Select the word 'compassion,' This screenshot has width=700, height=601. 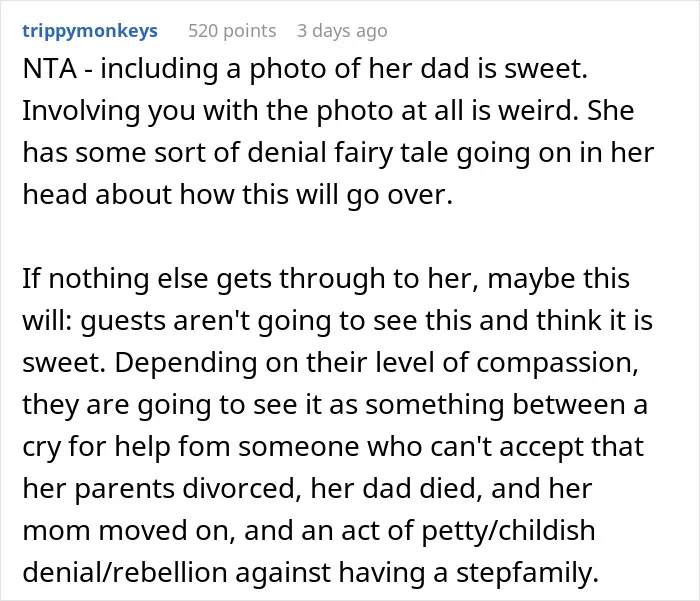[x=557, y=363]
